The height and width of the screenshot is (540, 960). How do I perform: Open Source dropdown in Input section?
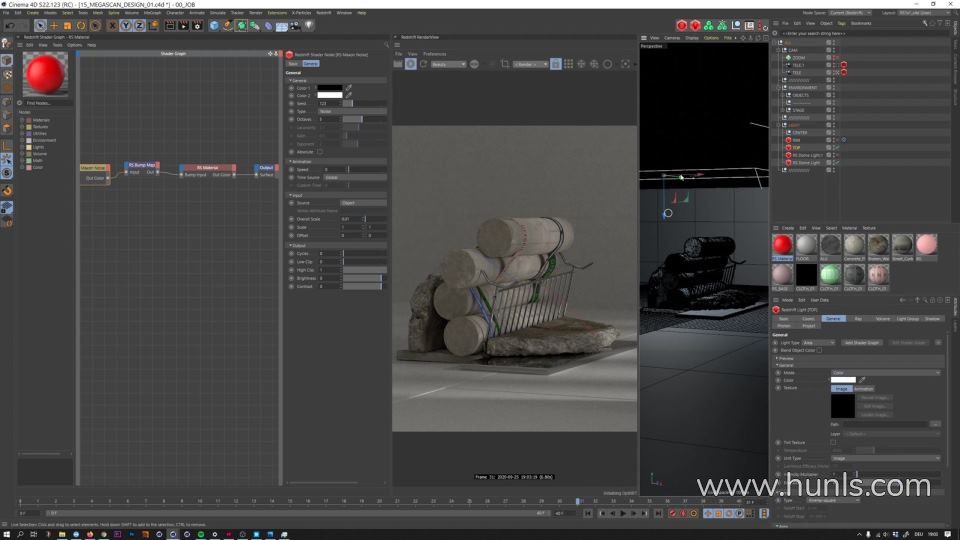pos(363,203)
